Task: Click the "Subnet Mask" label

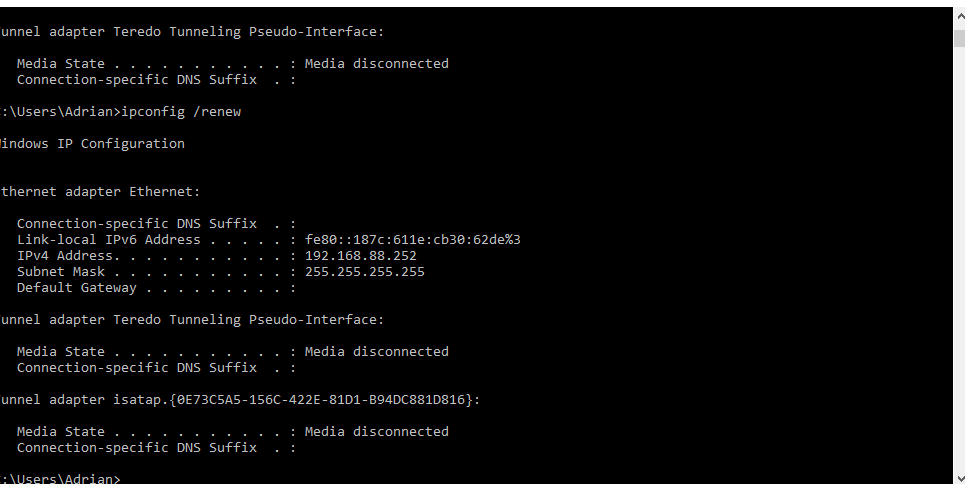Action: 60,272
